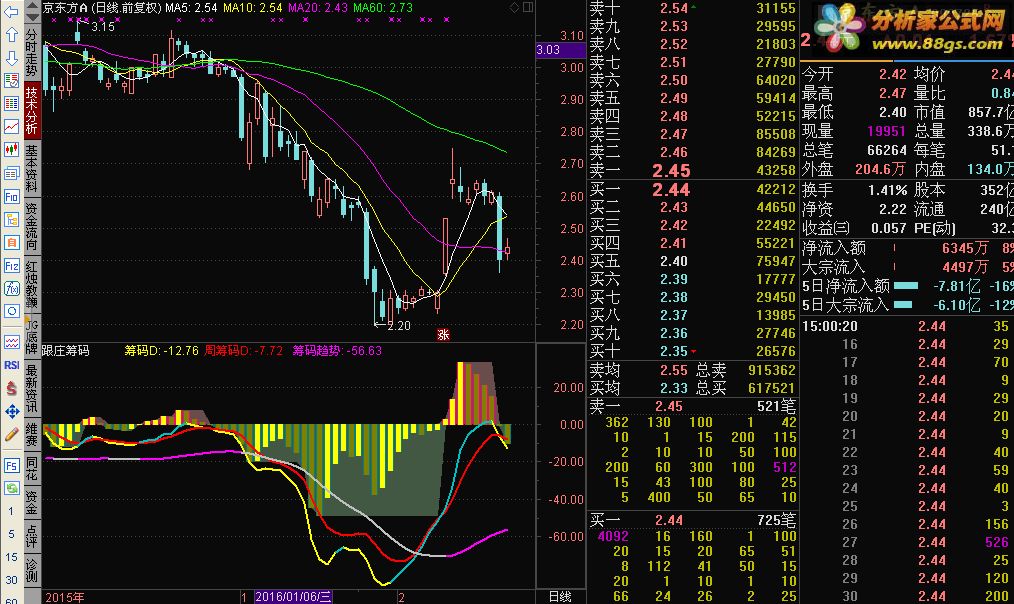Click the MA20: 2.43 label
This screenshot has width=1014, height=604.
(318, 8)
